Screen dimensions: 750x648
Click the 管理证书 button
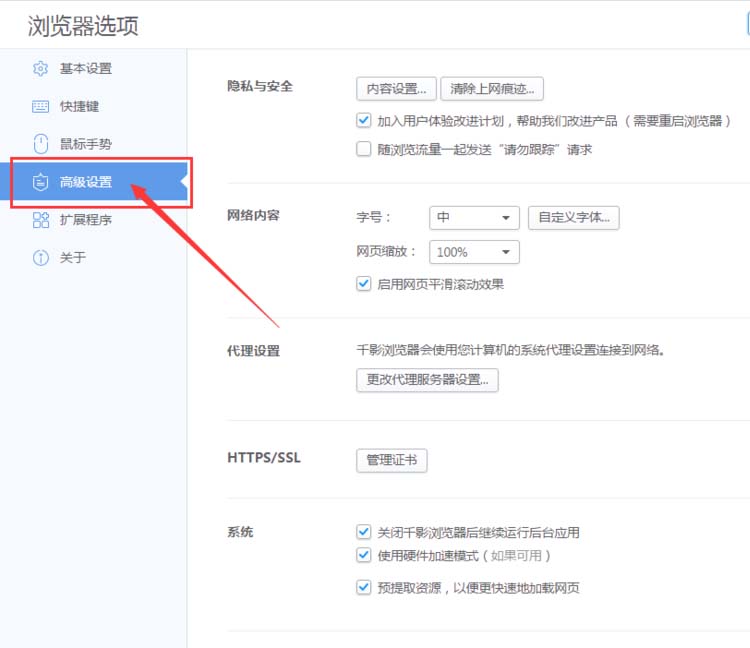pos(391,461)
